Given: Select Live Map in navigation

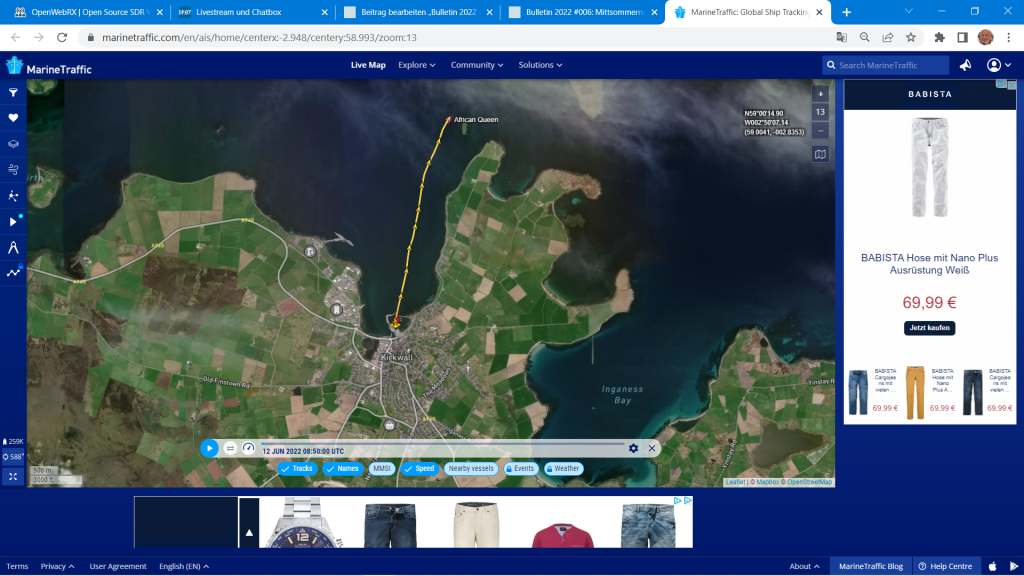Looking at the screenshot, I should coord(368,65).
